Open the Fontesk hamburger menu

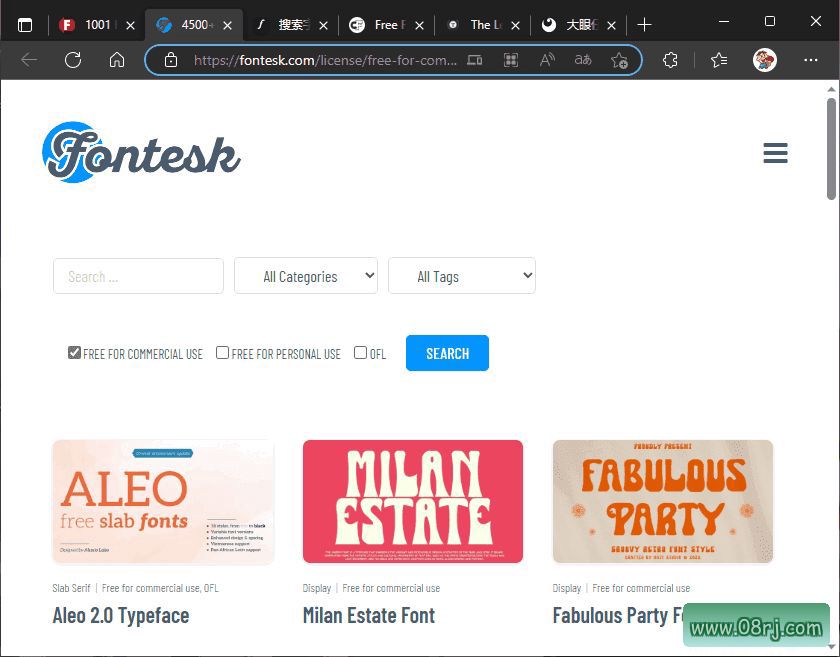pyautogui.click(x=775, y=153)
